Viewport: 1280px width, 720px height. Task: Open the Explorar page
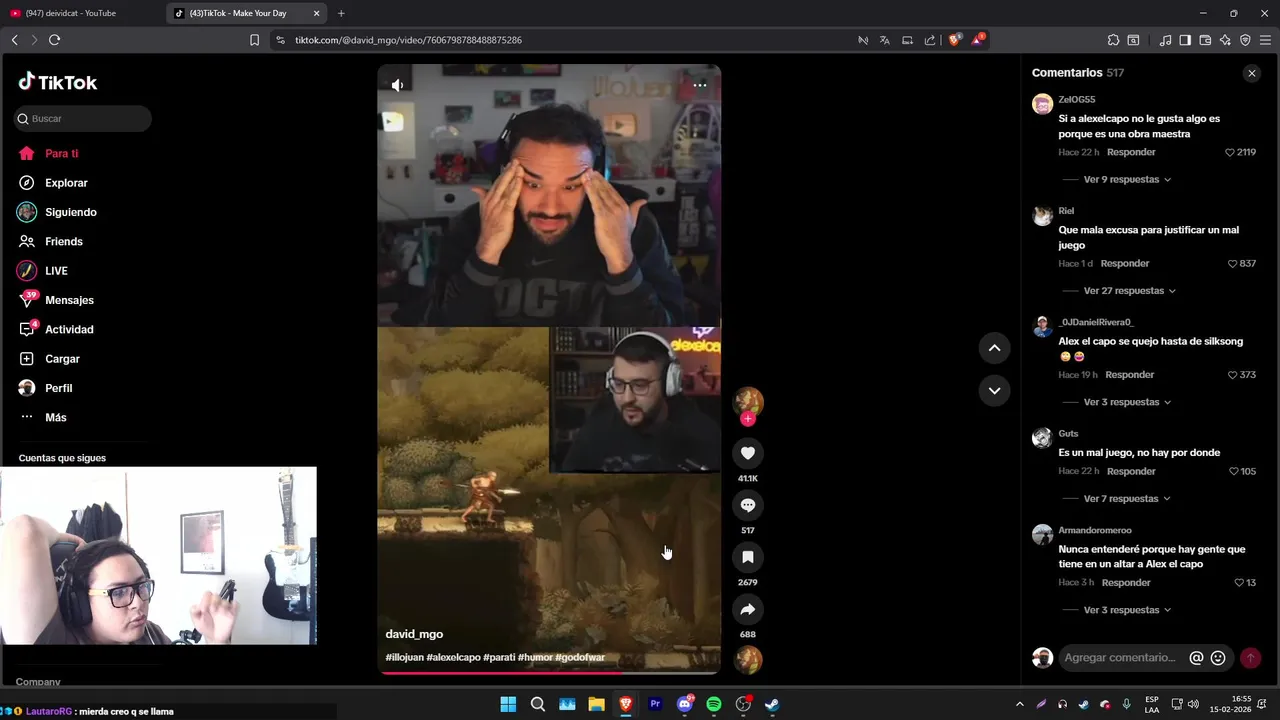tap(66, 183)
